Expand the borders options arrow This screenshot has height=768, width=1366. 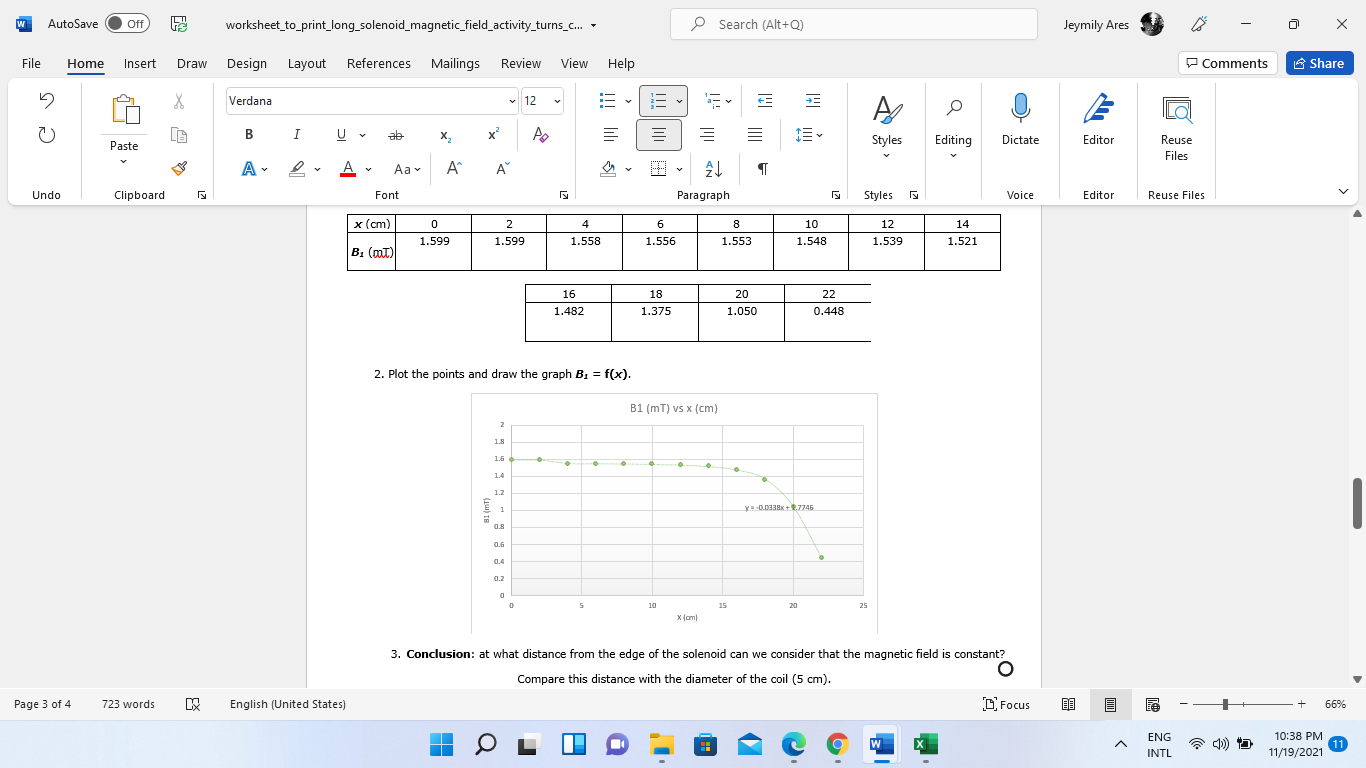click(x=679, y=169)
